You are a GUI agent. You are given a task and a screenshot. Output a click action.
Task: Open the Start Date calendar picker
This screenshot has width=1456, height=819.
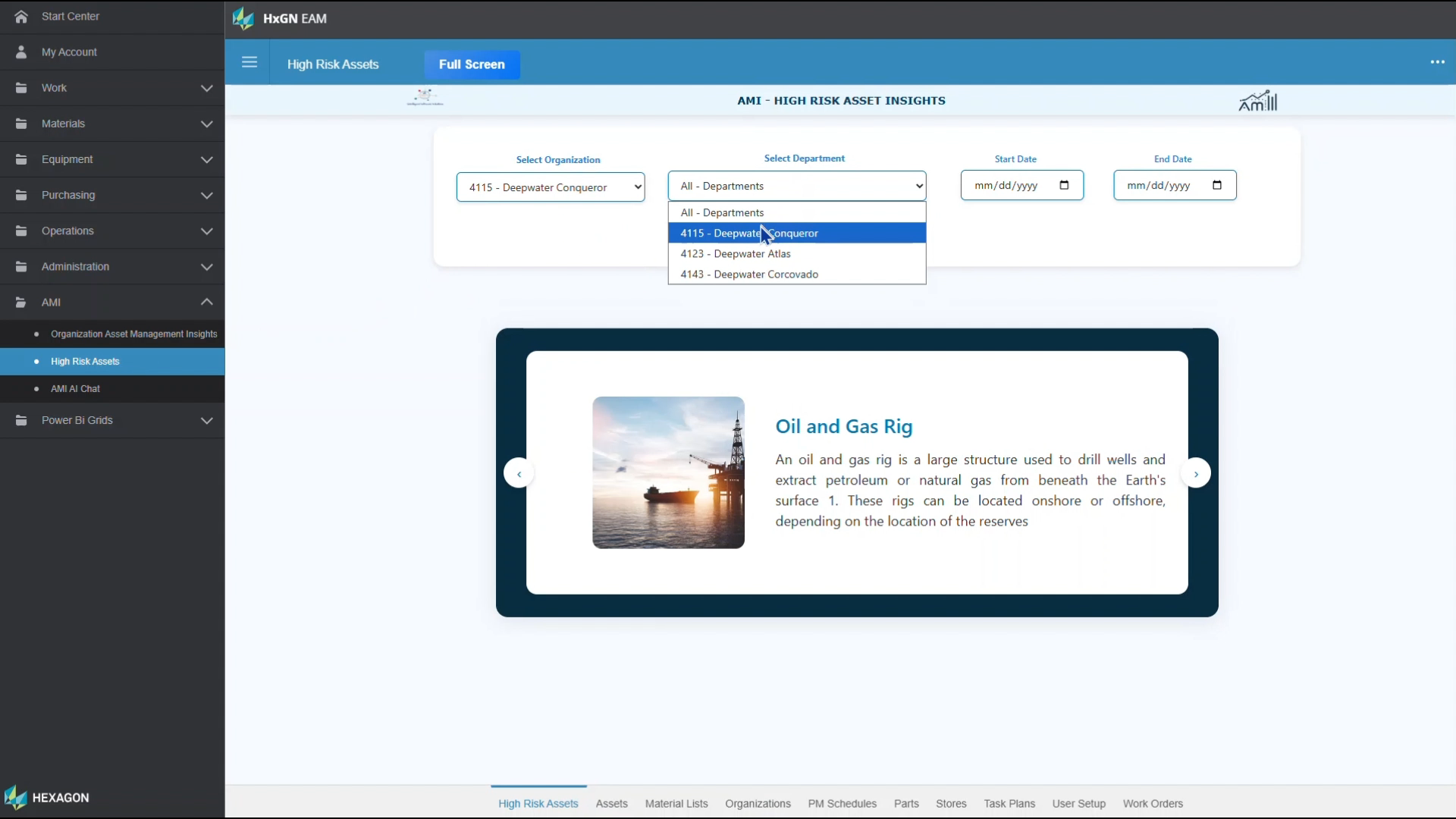[x=1065, y=185]
